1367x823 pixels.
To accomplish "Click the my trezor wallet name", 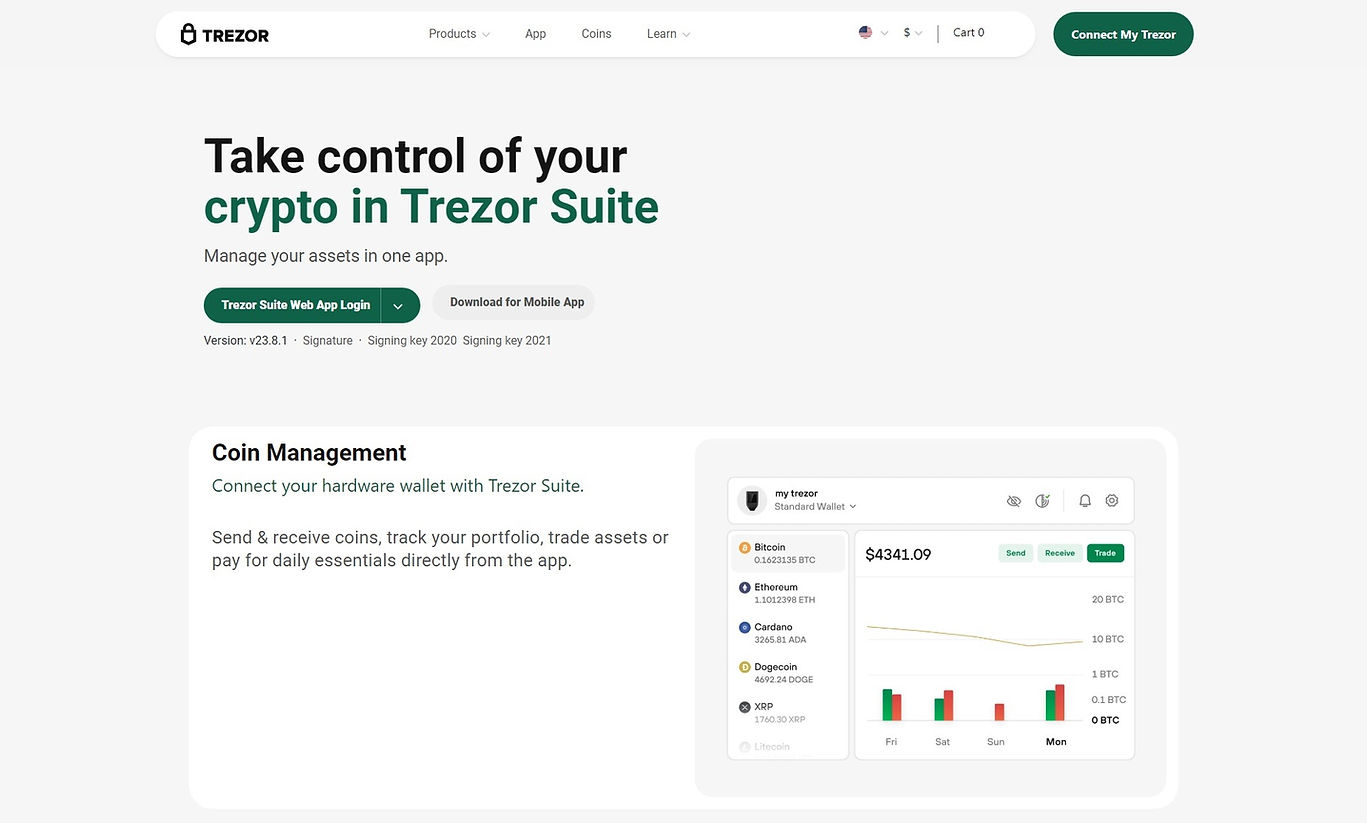I will 796,494.
